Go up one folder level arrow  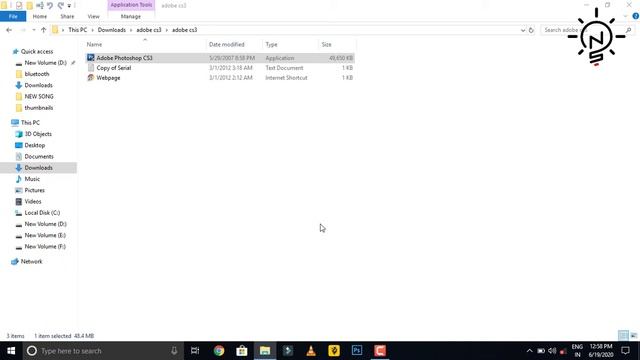pos(43,30)
